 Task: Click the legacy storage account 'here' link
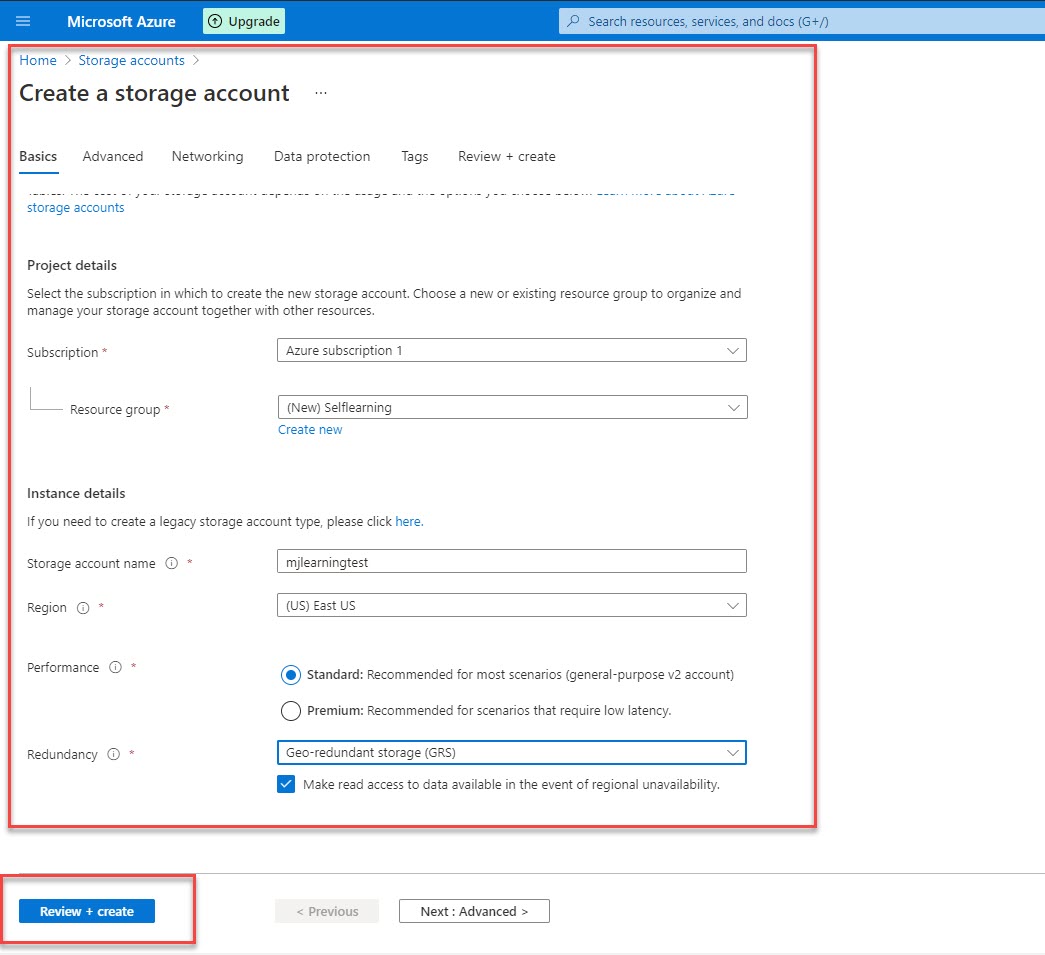[408, 522]
